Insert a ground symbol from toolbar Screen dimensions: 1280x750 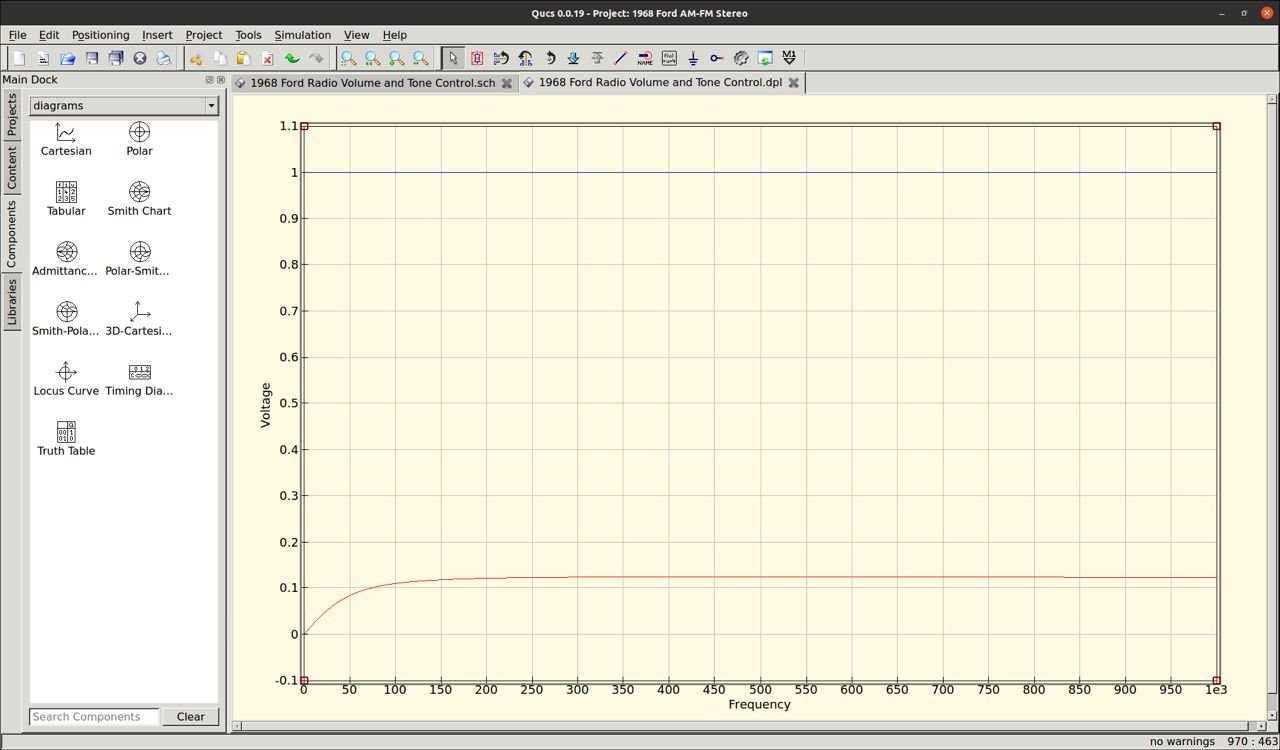(693, 59)
